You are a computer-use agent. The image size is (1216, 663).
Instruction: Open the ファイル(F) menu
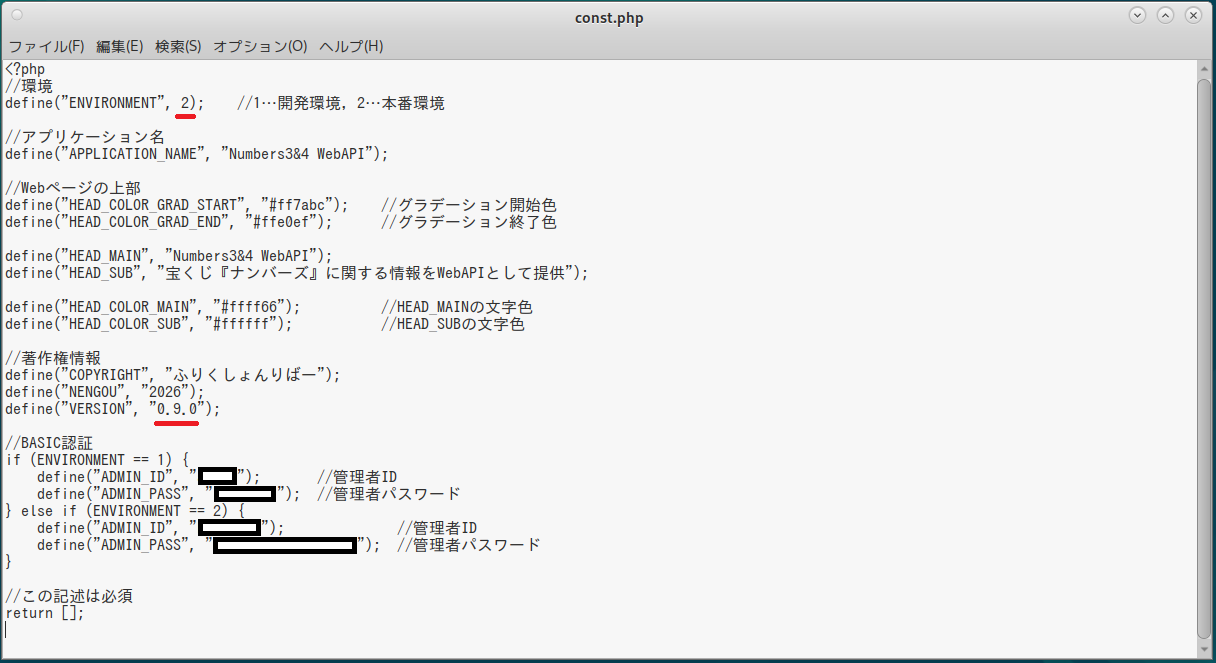click(46, 47)
